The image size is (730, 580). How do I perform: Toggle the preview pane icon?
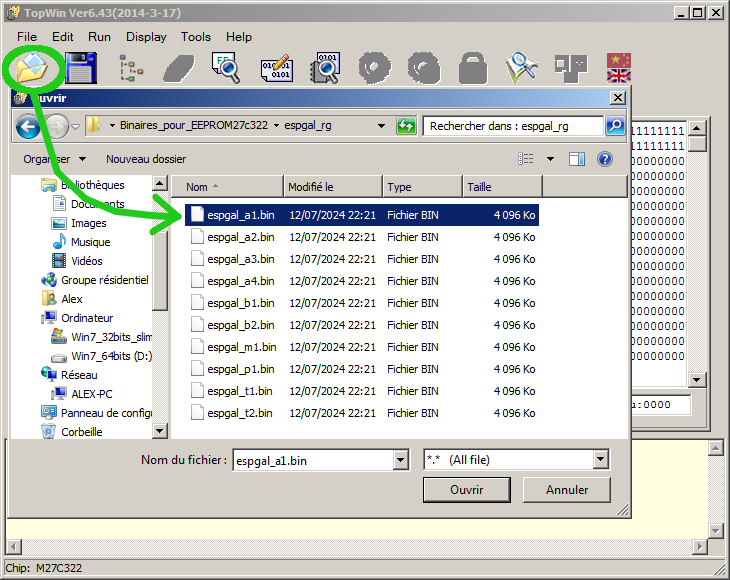[577, 159]
